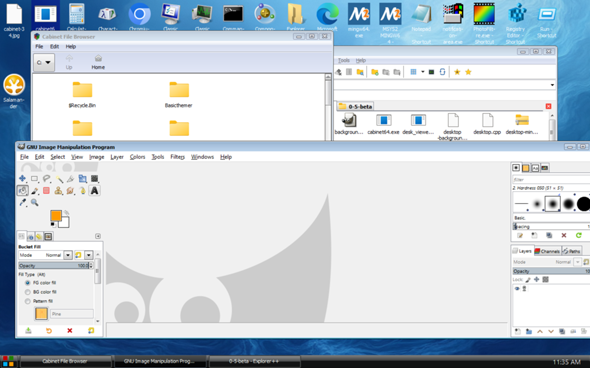The width and height of the screenshot is (590, 368).
Task: Click the refresh brushes green arrow icon
Action: click(579, 236)
